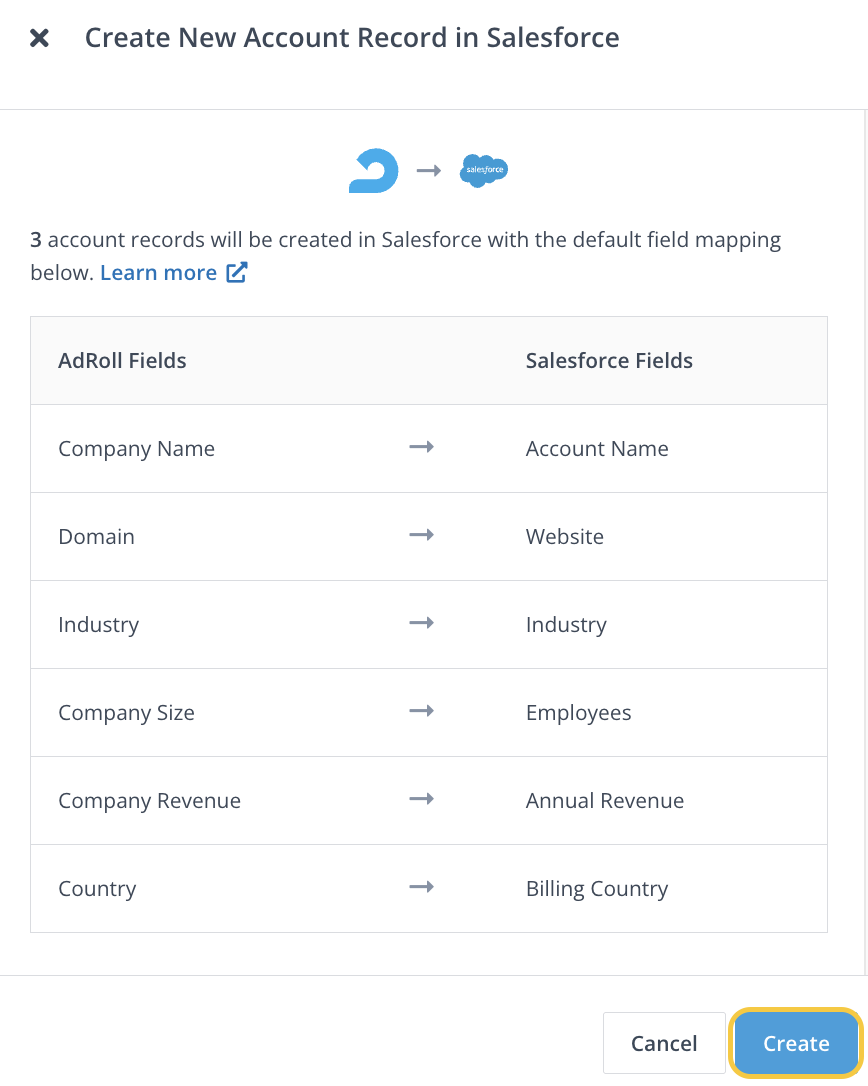Select the Salesforce Fields column header
This screenshot has width=868, height=1086.
pyautogui.click(x=609, y=361)
